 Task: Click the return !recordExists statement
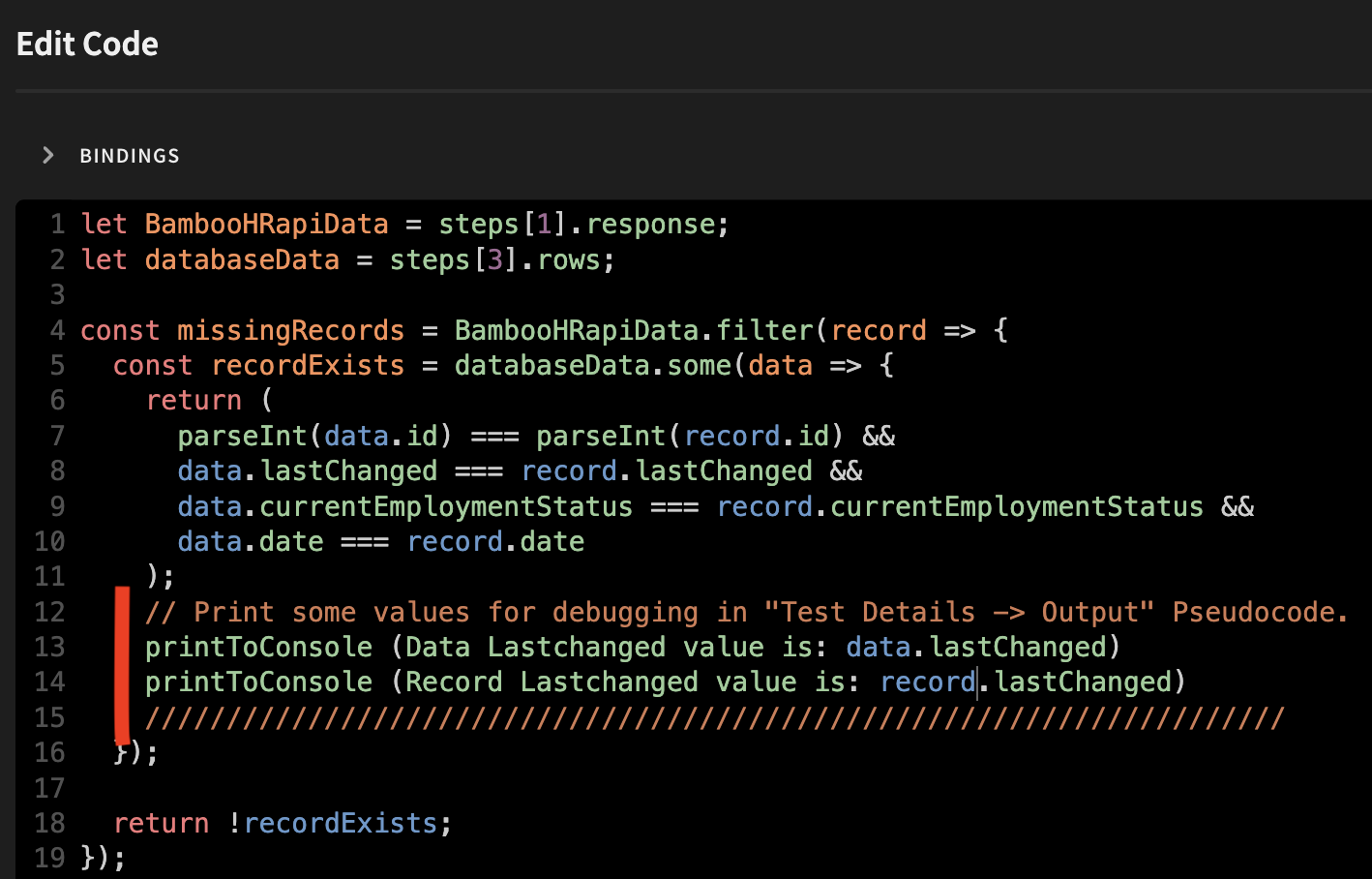(x=281, y=822)
